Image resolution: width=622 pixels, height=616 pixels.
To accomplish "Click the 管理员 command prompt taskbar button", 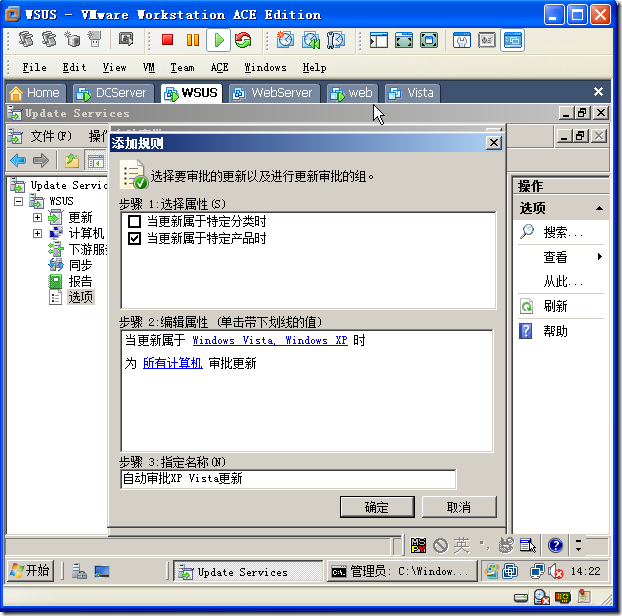I will tap(401, 571).
